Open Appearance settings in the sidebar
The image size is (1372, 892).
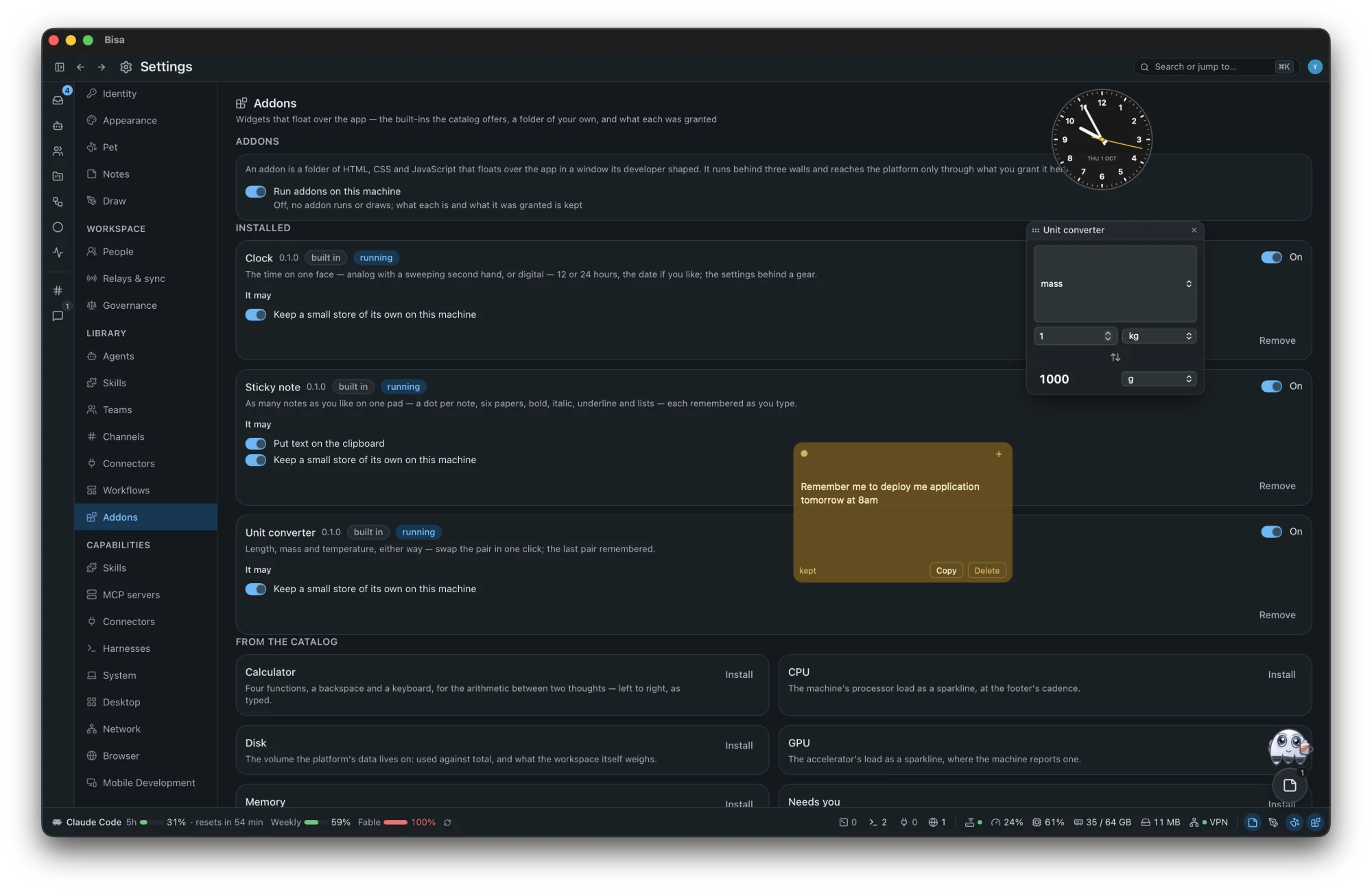point(130,120)
